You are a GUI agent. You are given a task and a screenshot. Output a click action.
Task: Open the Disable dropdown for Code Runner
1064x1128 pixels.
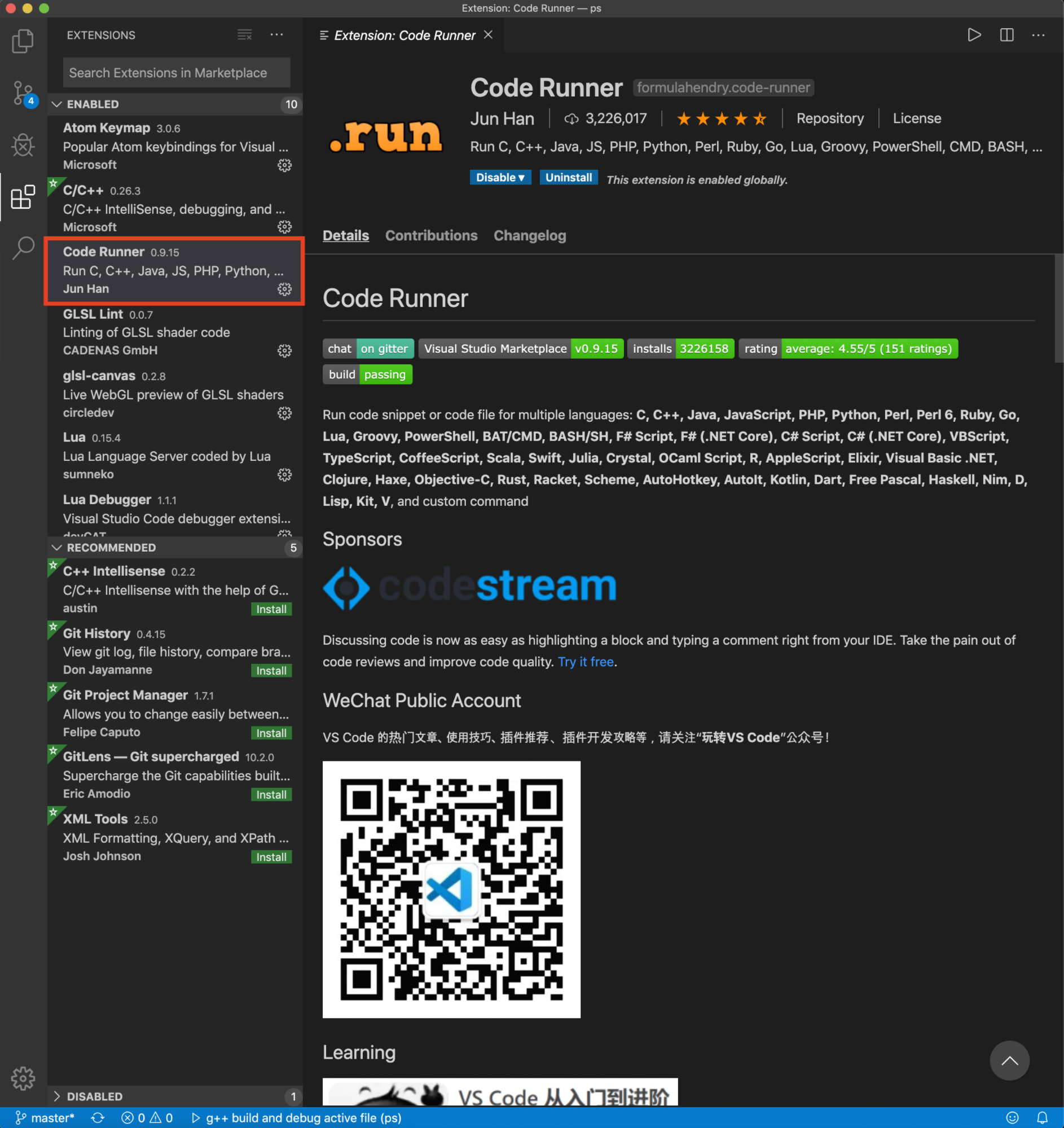[x=500, y=178]
